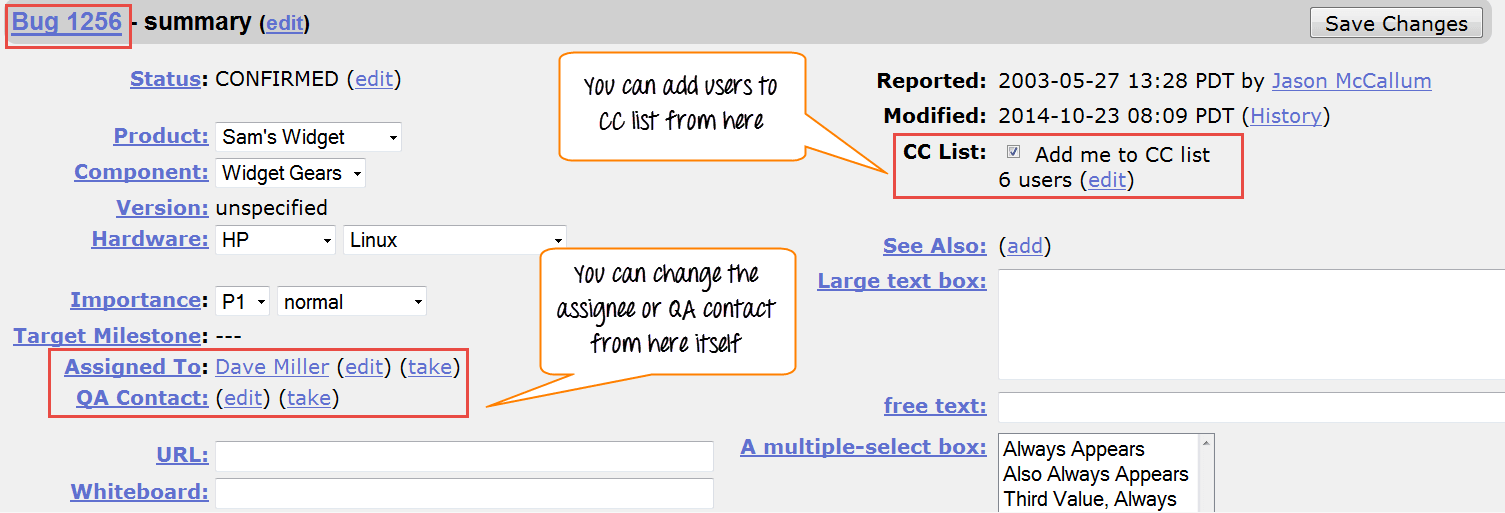Expand the Component dropdown with Widget Gears
This screenshot has width=1505, height=513.
[290, 173]
